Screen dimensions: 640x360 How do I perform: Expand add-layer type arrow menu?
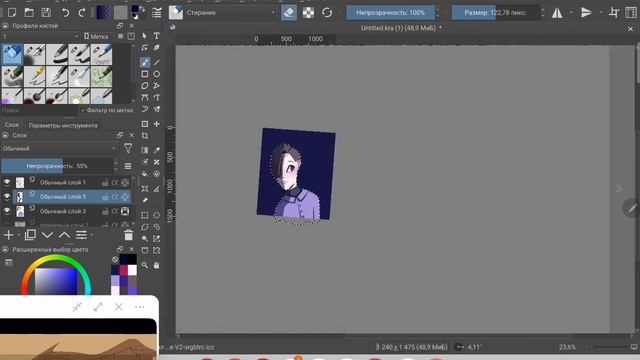click(19, 235)
